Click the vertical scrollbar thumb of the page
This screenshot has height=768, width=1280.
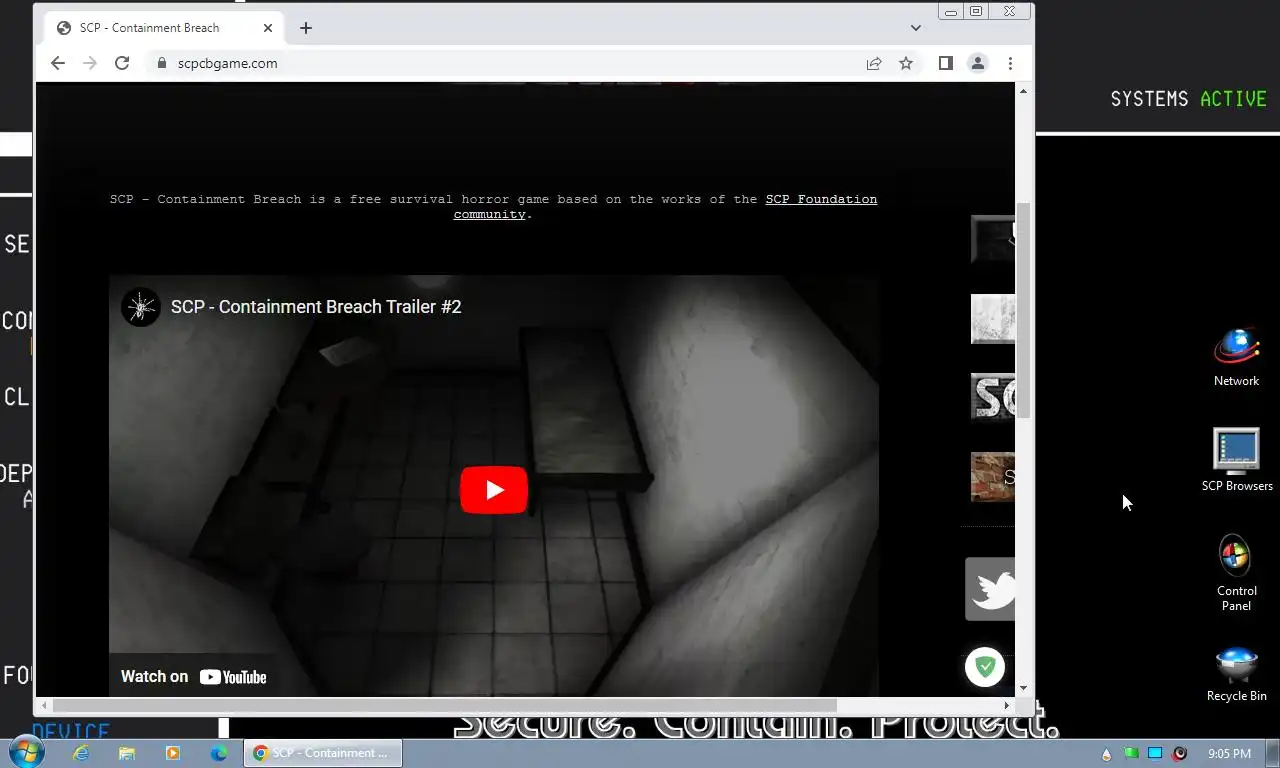coord(1023,310)
